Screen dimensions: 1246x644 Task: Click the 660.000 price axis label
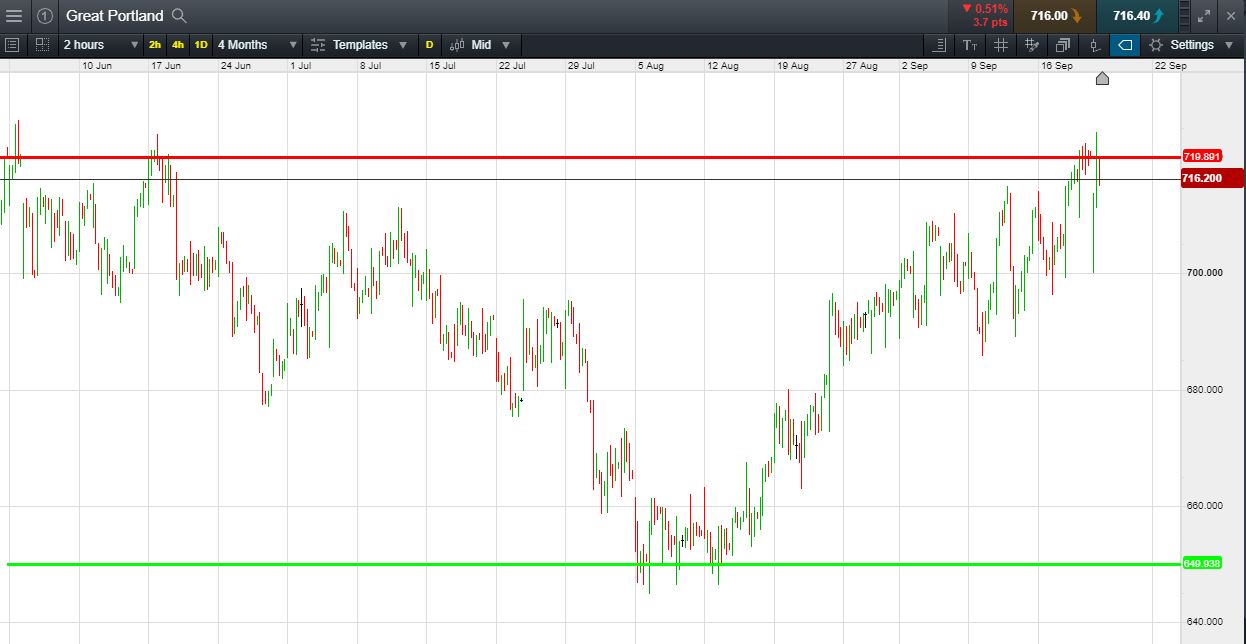click(x=1204, y=506)
